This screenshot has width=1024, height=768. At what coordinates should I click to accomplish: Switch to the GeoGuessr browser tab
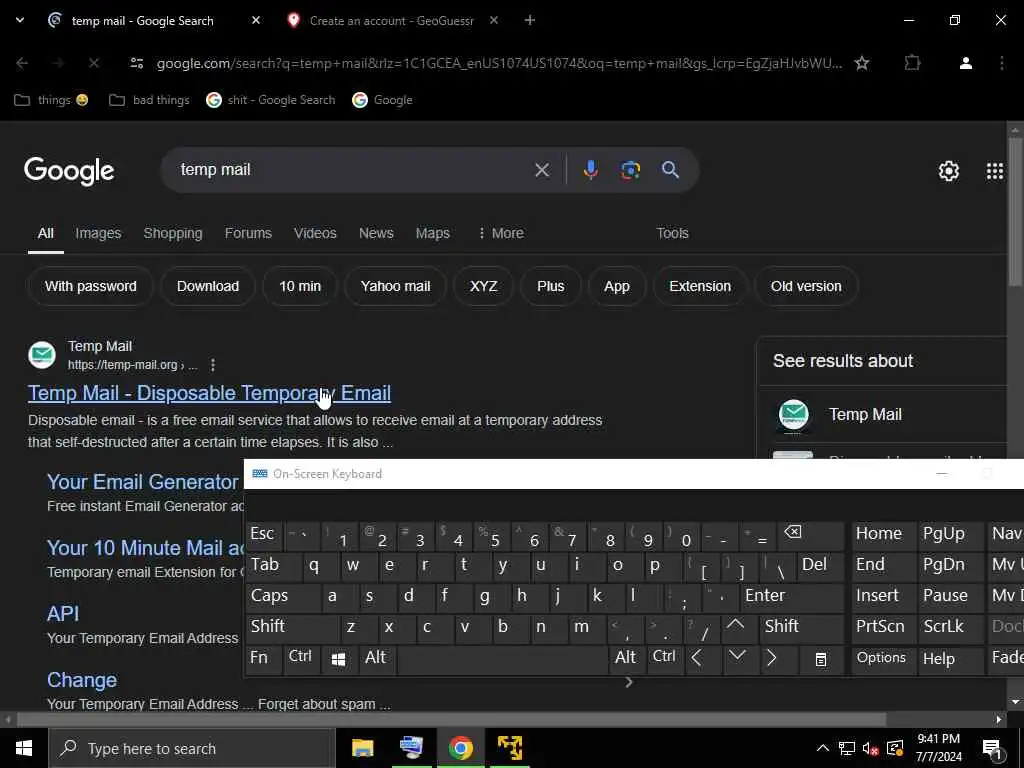pyautogui.click(x=391, y=21)
